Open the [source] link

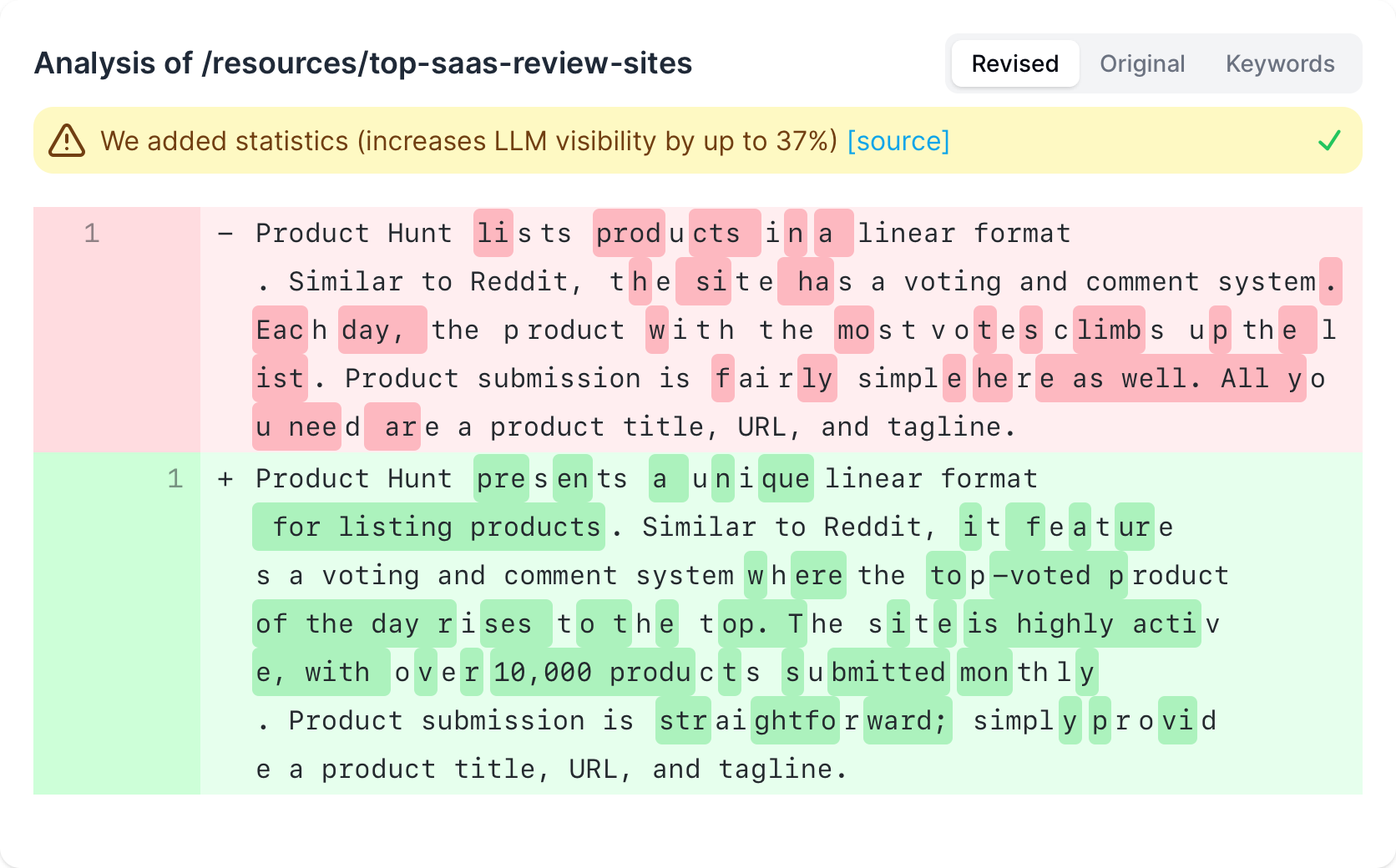click(x=898, y=141)
